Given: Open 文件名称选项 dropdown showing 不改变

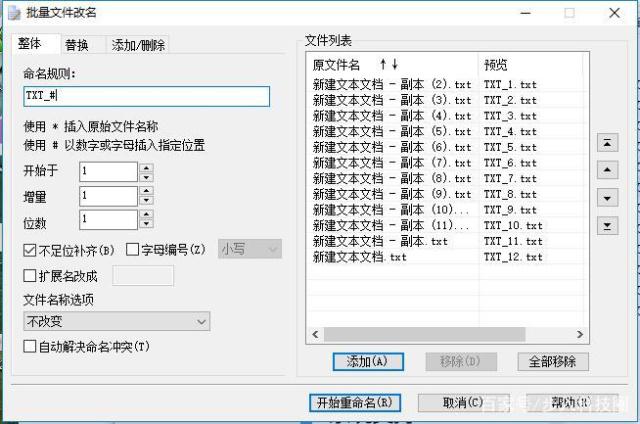Looking at the screenshot, I should coord(117,321).
